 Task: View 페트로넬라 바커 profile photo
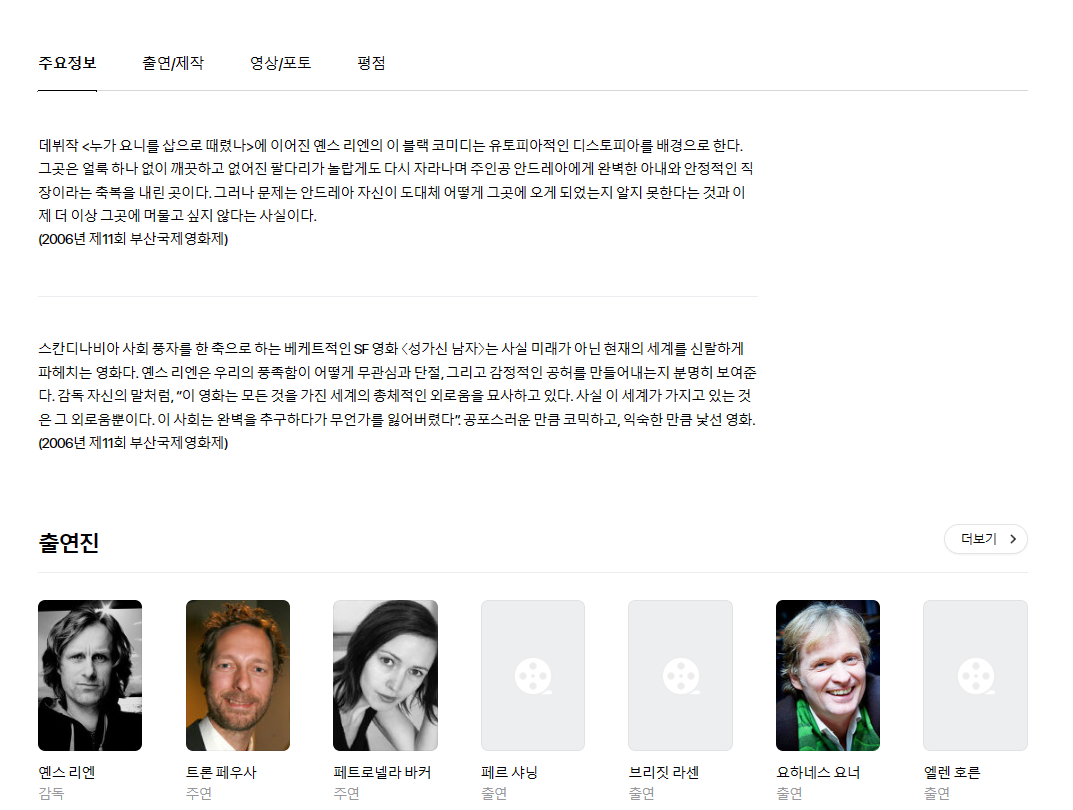coord(385,675)
